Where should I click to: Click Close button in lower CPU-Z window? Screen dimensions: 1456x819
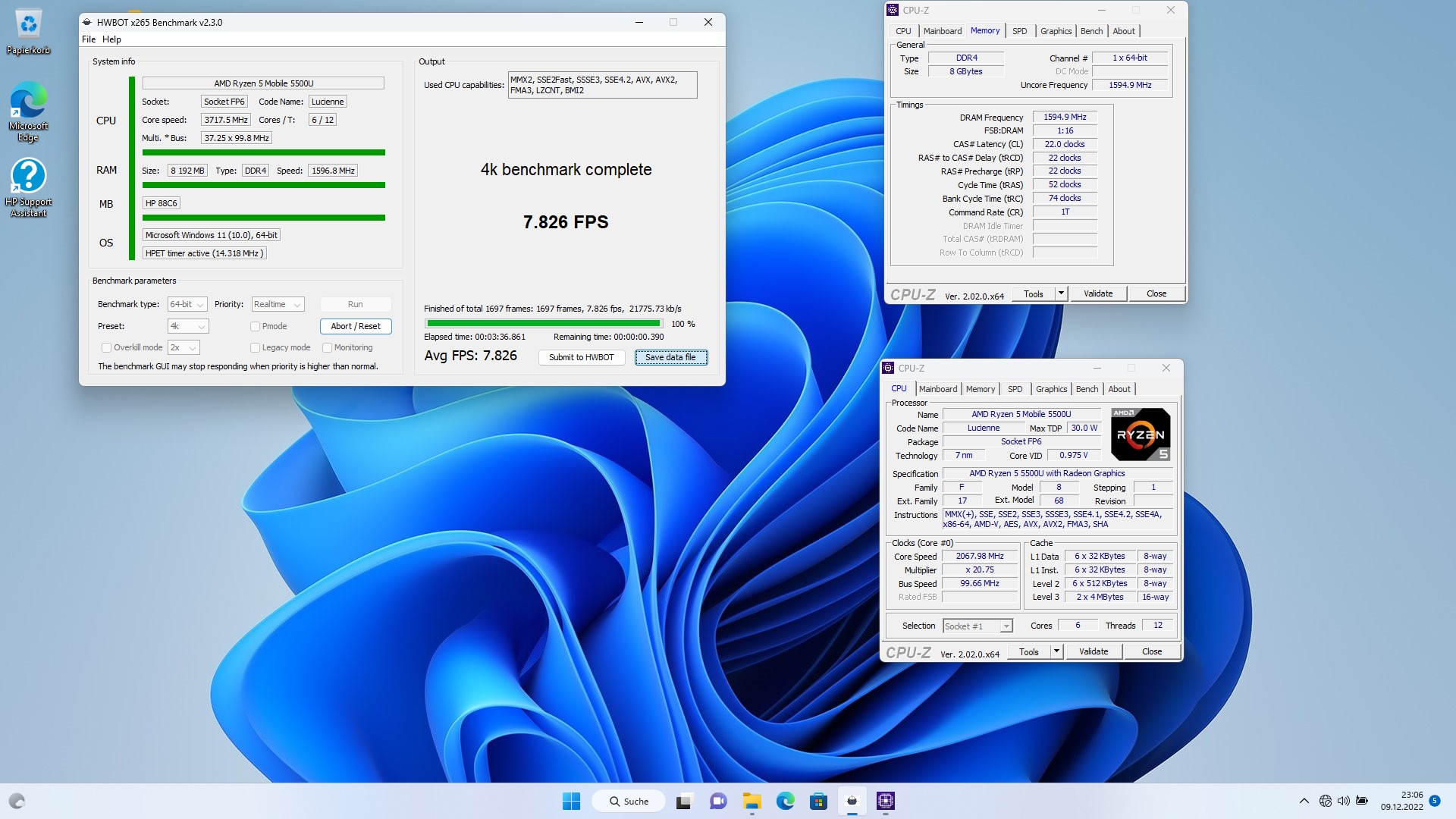point(1151,651)
